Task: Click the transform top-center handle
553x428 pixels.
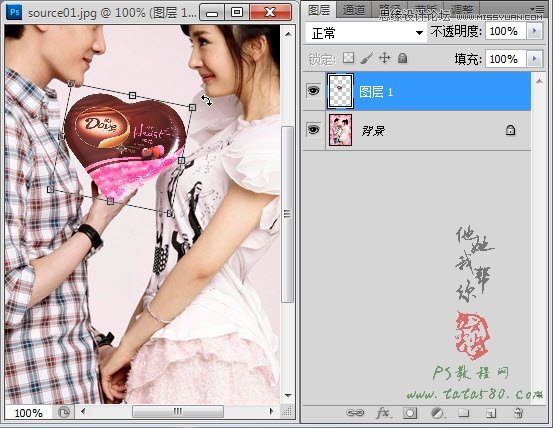Action: [x=132, y=95]
